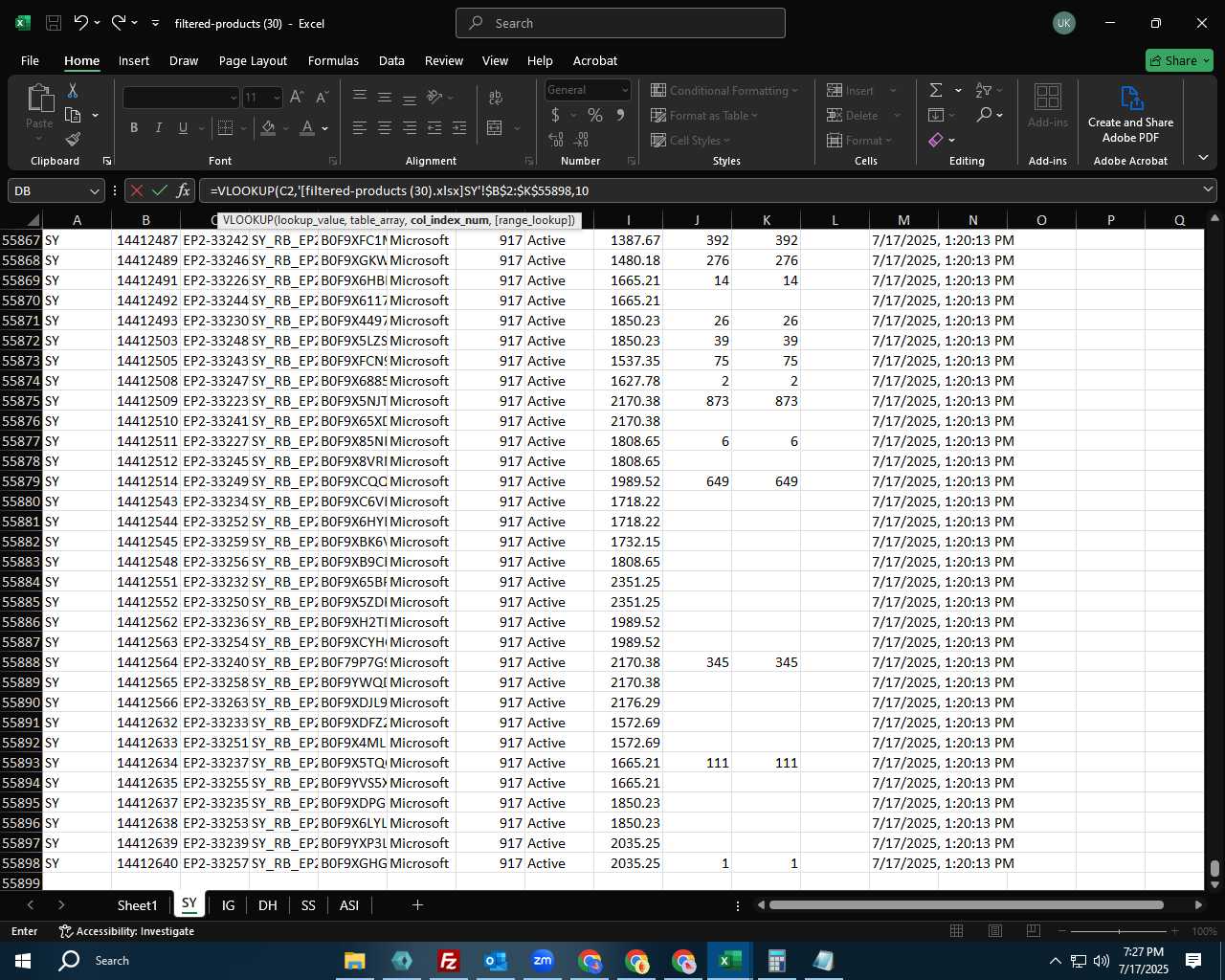The image size is (1225, 980).
Task: Click the title bar Search box
Action: pyautogui.click(x=620, y=23)
